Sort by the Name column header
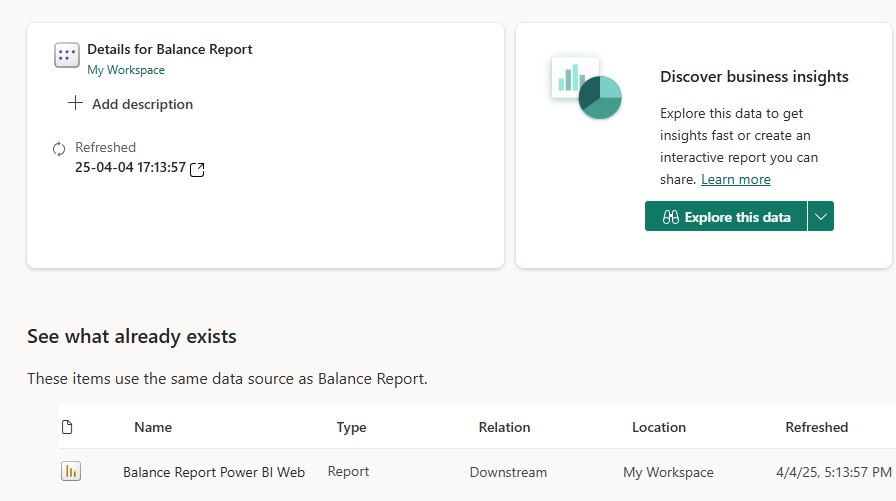Screen dimensions: 896x501 [153, 427]
